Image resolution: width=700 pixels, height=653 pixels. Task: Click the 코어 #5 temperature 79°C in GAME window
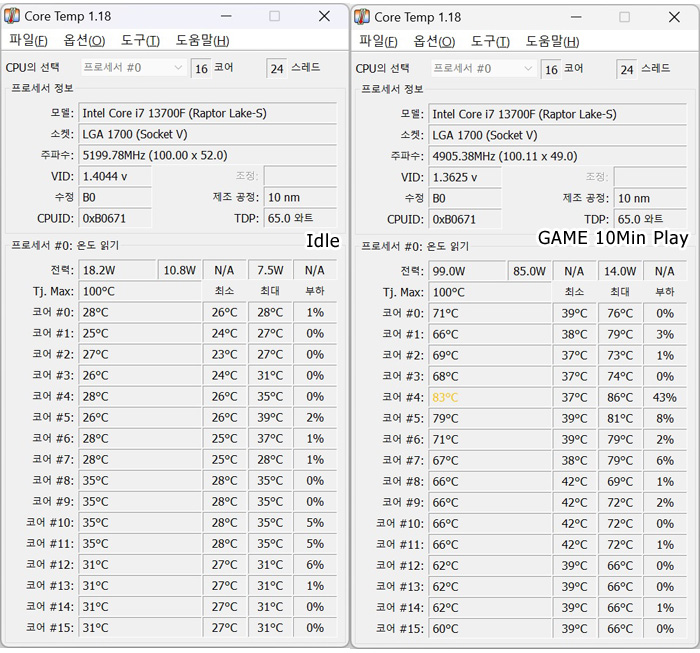click(490, 418)
